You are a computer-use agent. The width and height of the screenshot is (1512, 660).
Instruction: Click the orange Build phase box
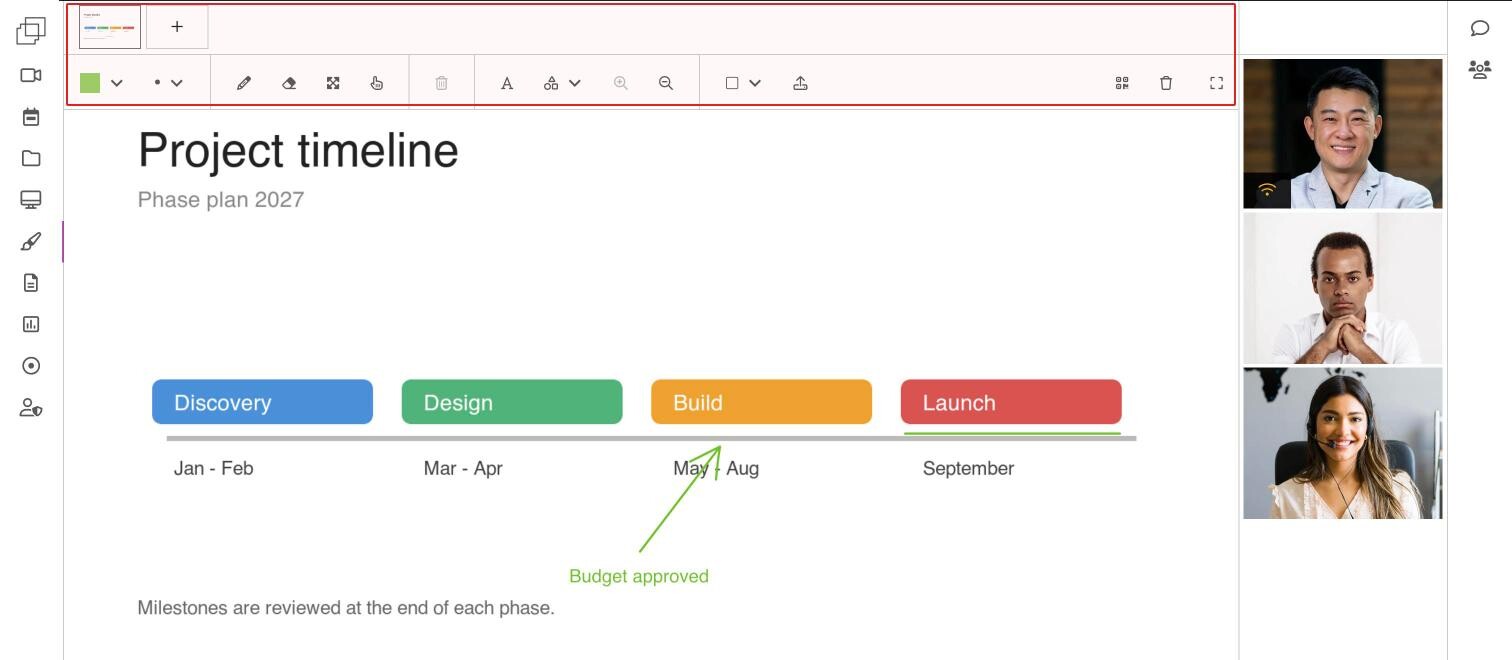[761, 402]
